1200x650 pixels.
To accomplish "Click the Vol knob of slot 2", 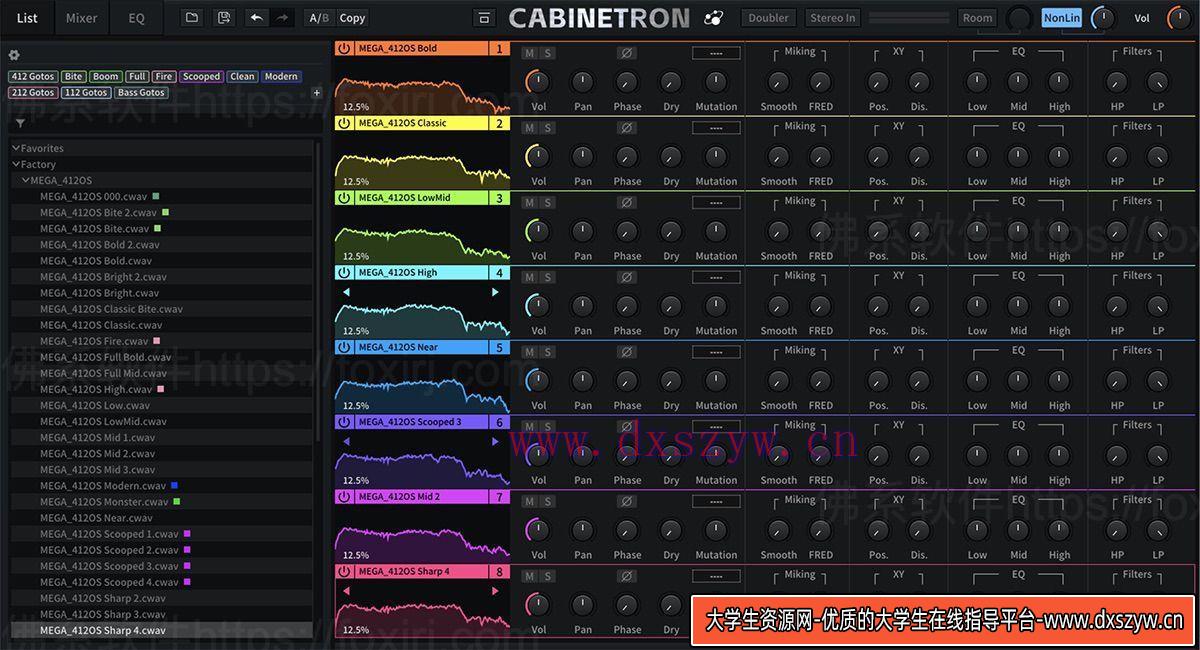I will (538, 157).
